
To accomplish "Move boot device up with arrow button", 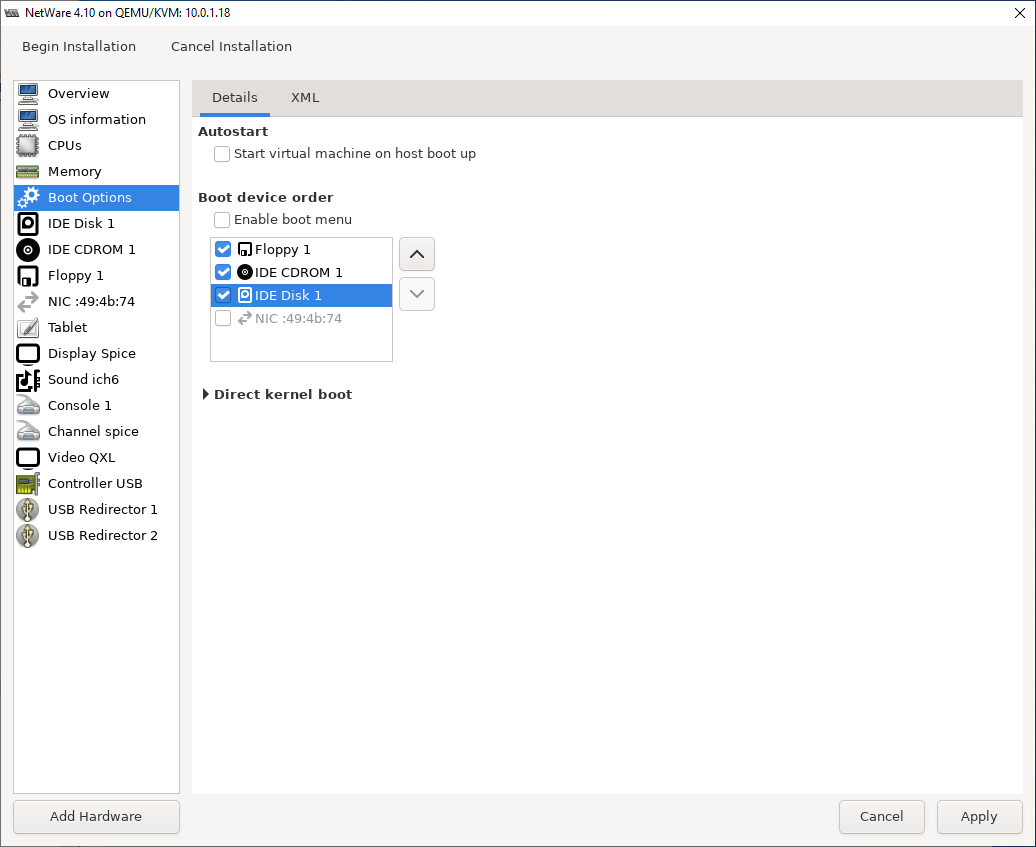I will 417,254.
